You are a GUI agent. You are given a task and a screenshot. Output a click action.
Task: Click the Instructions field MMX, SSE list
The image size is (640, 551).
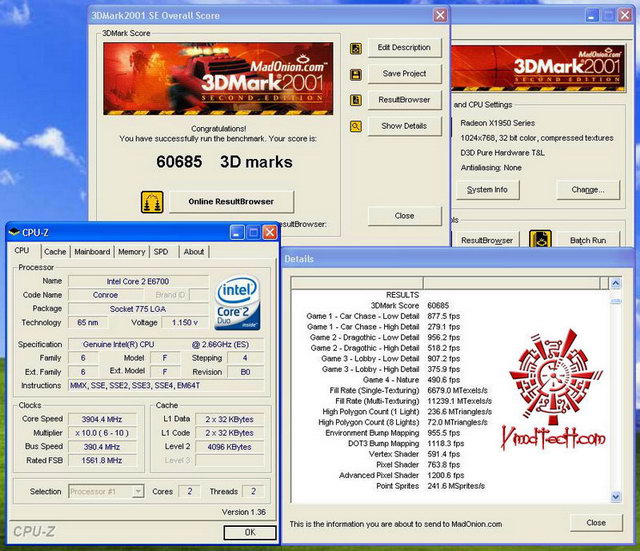166,385
